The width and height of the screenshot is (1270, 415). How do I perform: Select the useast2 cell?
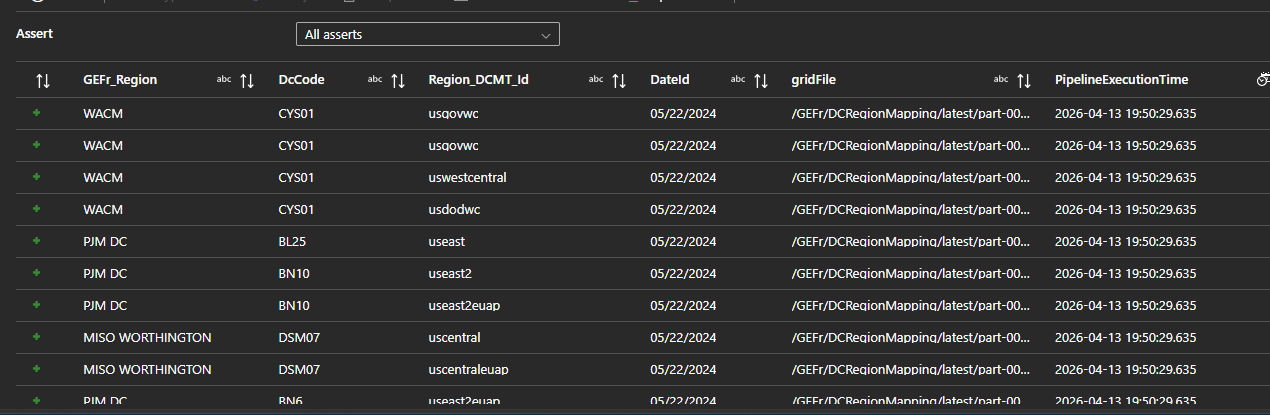point(450,274)
